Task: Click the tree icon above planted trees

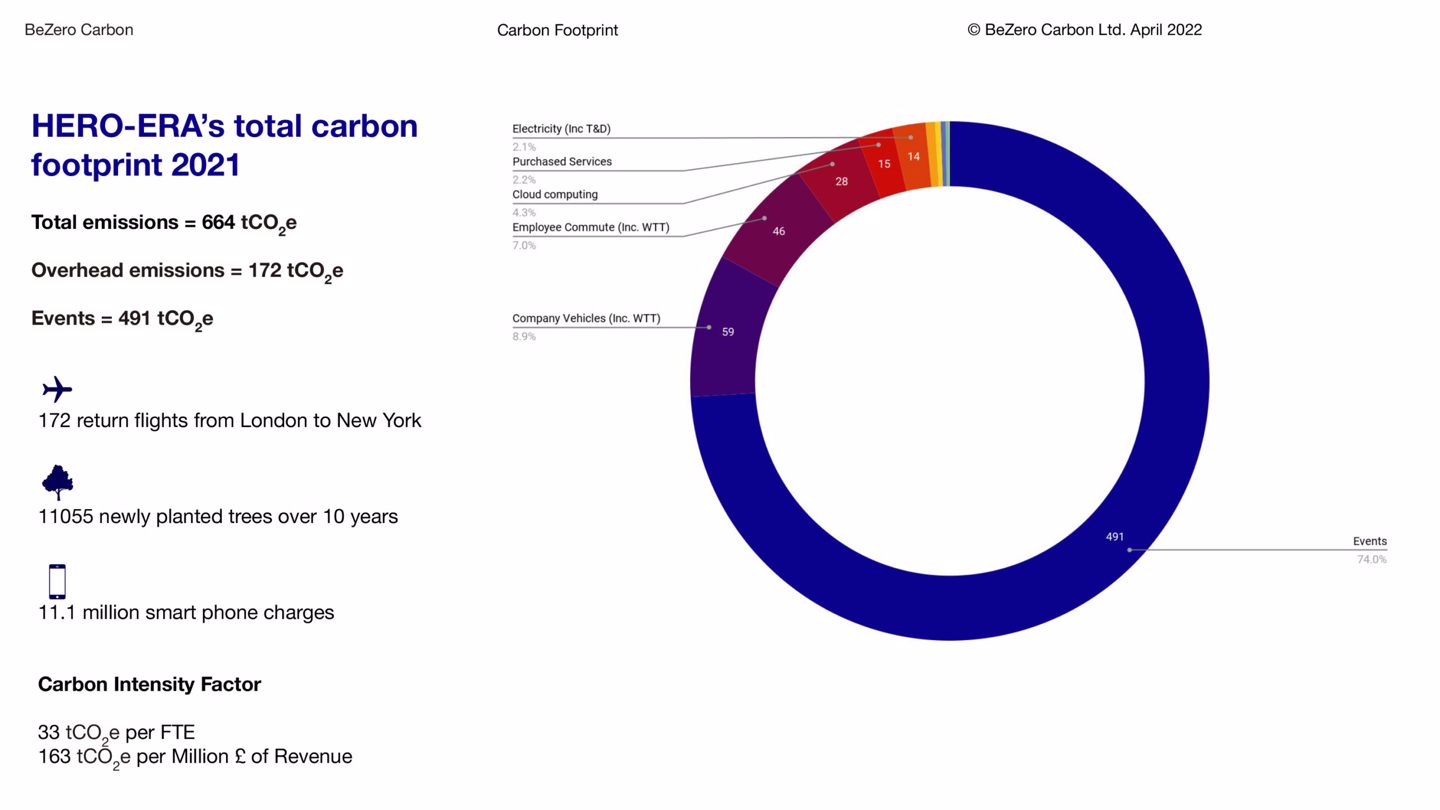Action: [57, 483]
